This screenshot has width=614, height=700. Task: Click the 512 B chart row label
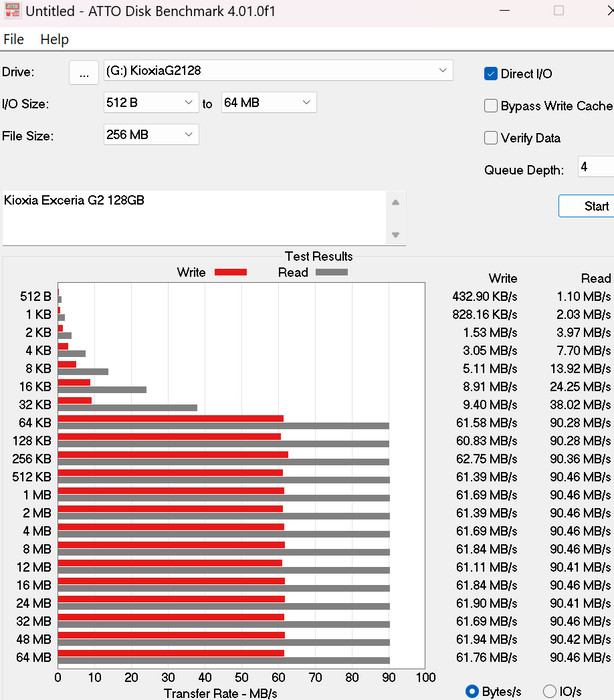tap(35, 296)
